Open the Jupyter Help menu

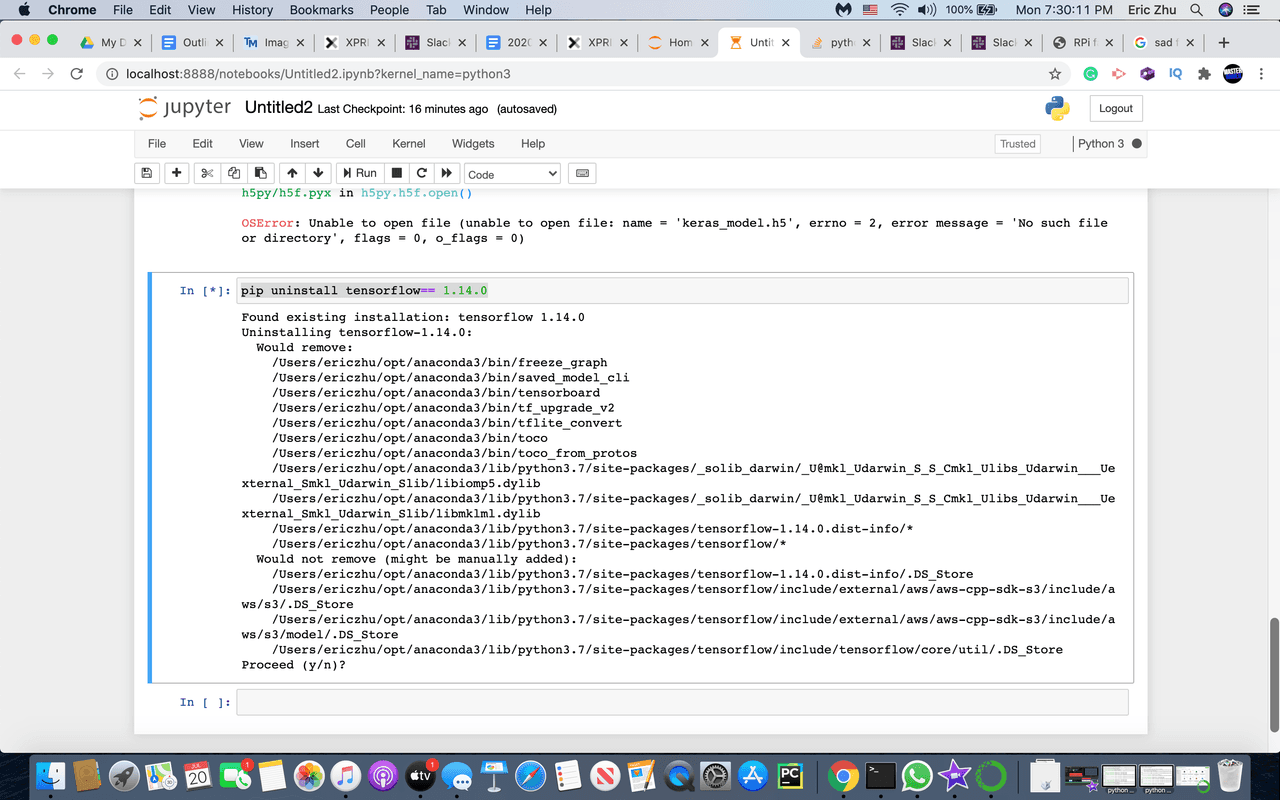coord(533,143)
